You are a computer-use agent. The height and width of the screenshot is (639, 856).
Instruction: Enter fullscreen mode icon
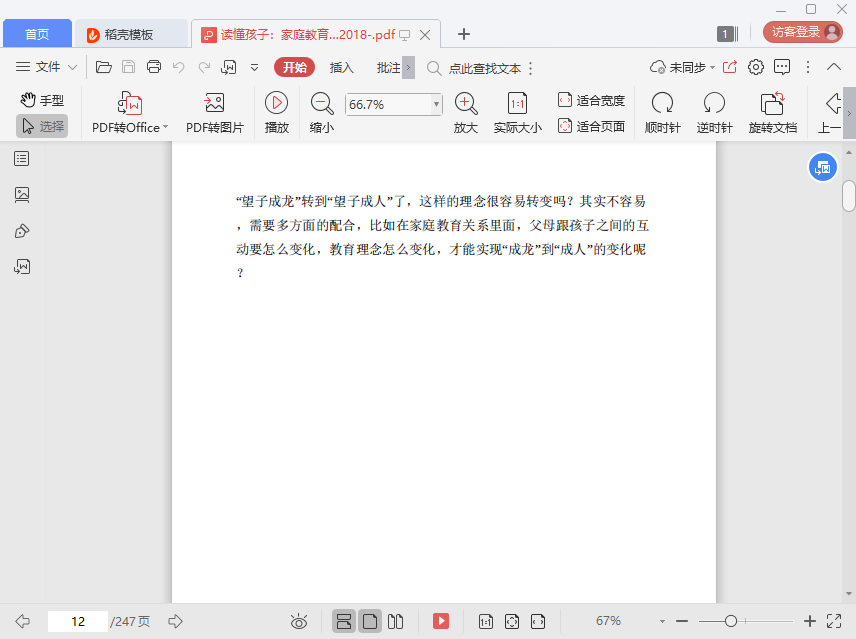pos(834,621)
